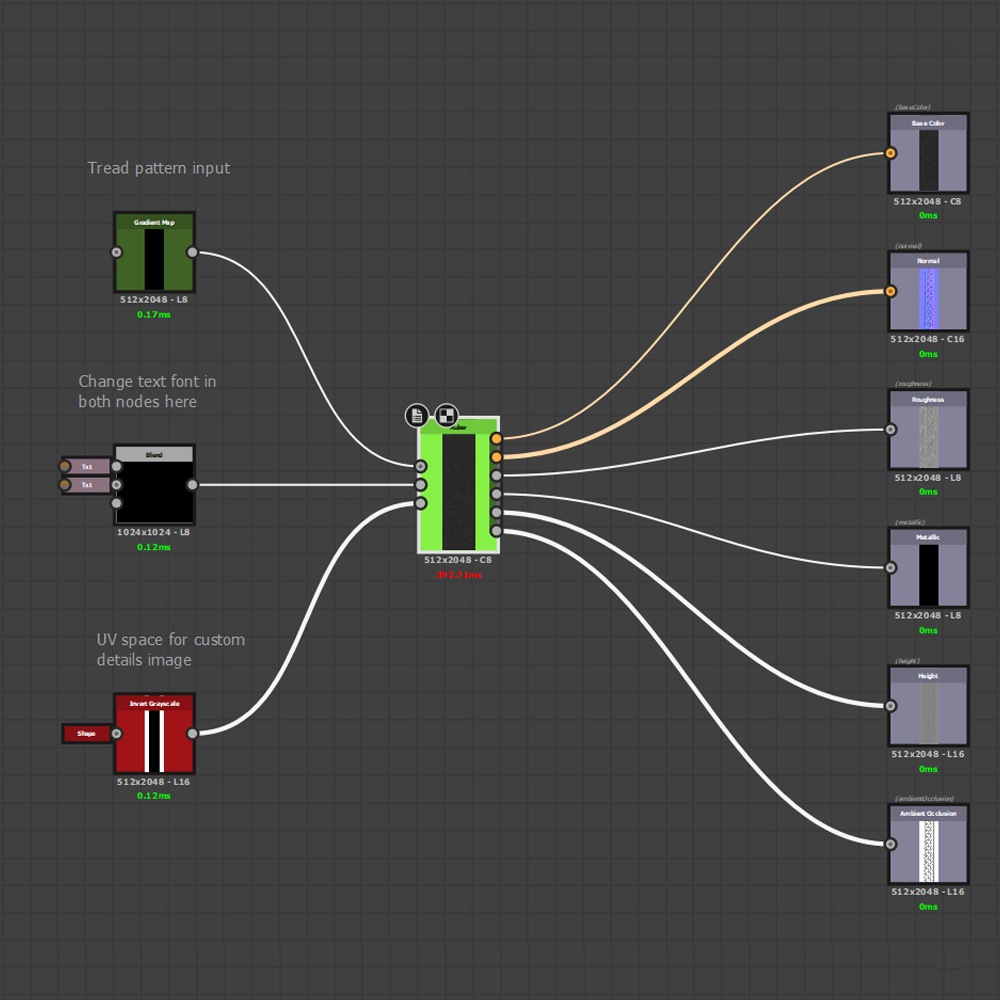This screenshot has width=1000, height=1000.
Task: Click the 0.12ms timing under Blend node
Action: point(154,547)
